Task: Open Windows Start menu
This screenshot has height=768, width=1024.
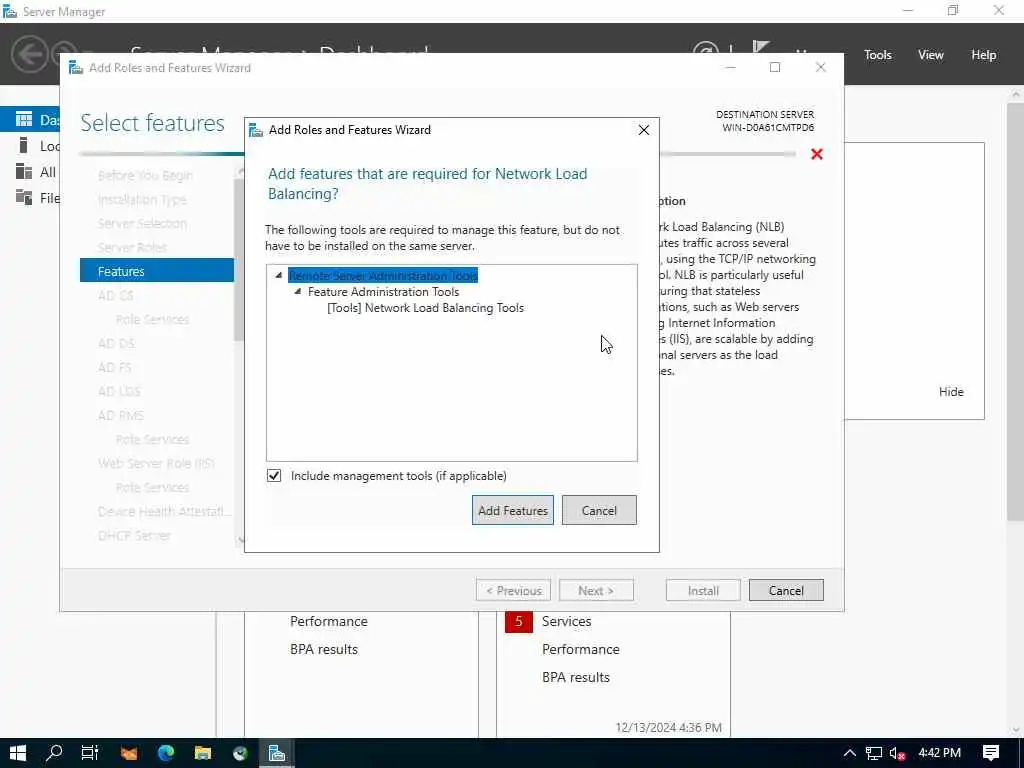Action: coord(18,753)
